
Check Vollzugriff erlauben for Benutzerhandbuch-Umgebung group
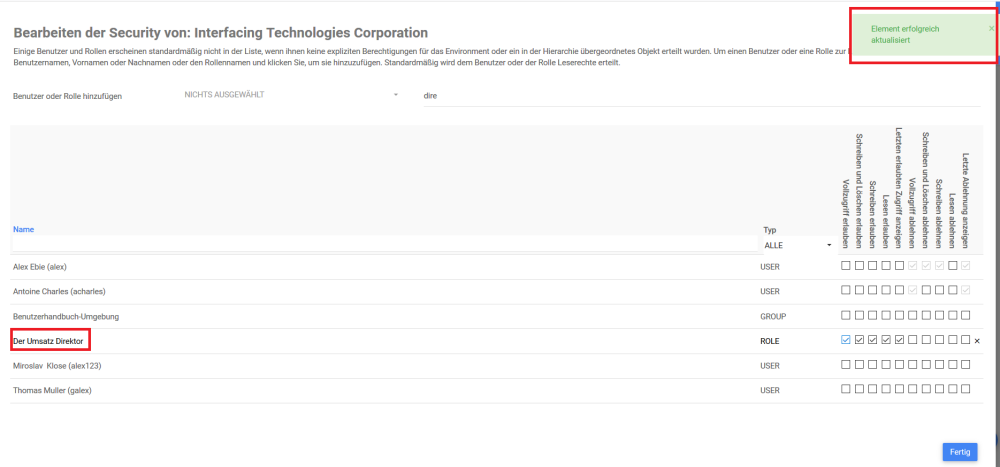[x=846, y=315]
